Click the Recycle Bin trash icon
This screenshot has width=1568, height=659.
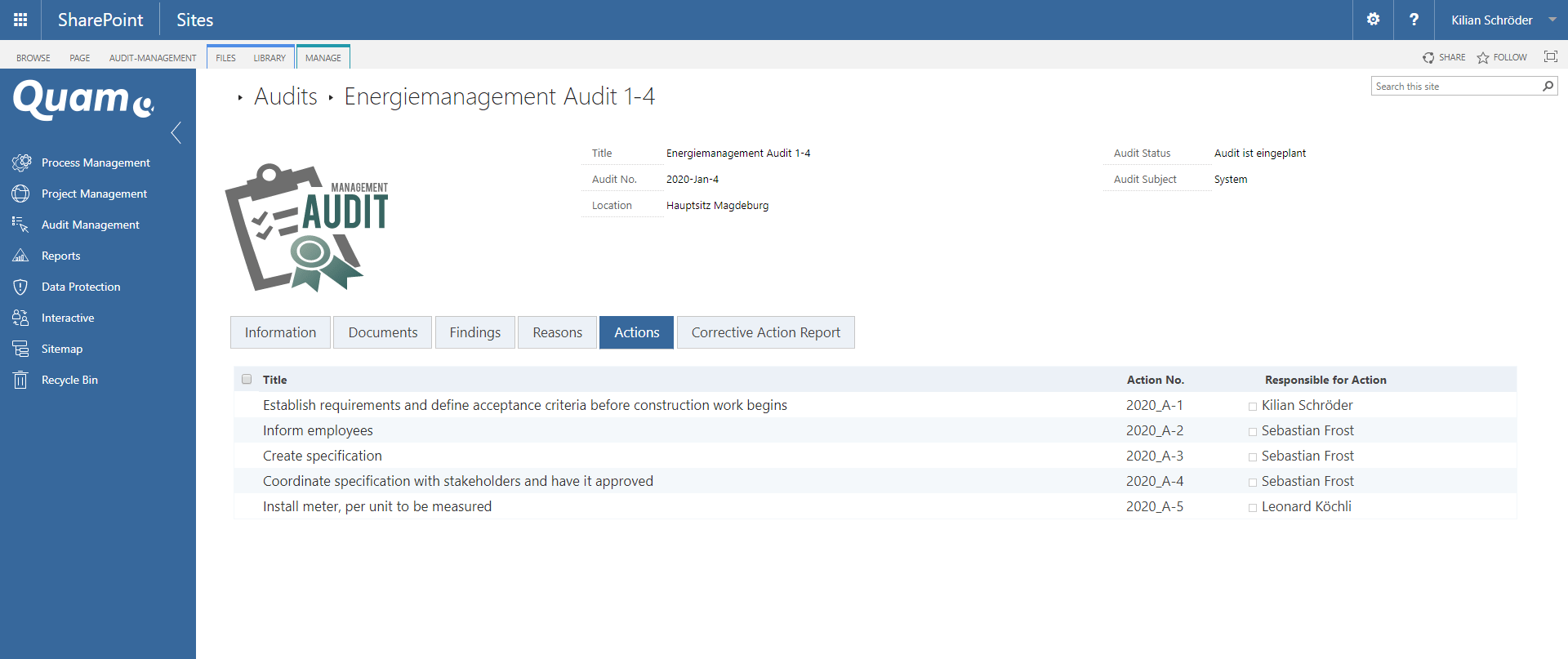click(x=21, y=380)
